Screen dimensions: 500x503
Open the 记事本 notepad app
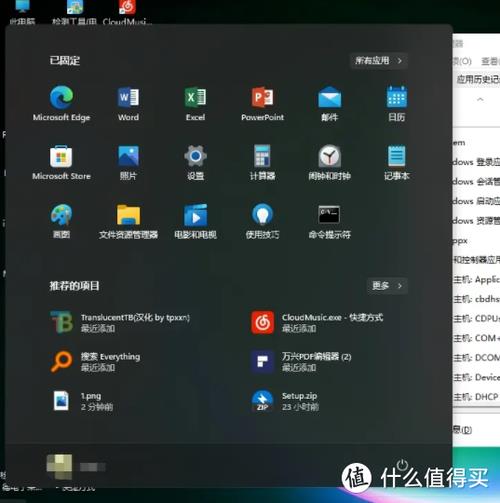coord(397,162)
